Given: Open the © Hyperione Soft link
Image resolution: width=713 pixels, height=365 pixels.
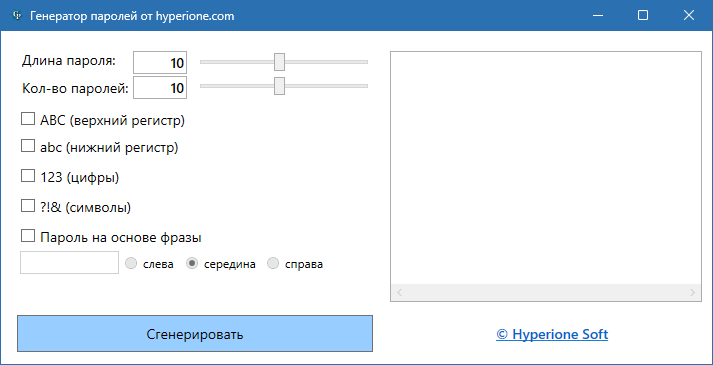Looking at the screenshot, I should coord(552,335).
